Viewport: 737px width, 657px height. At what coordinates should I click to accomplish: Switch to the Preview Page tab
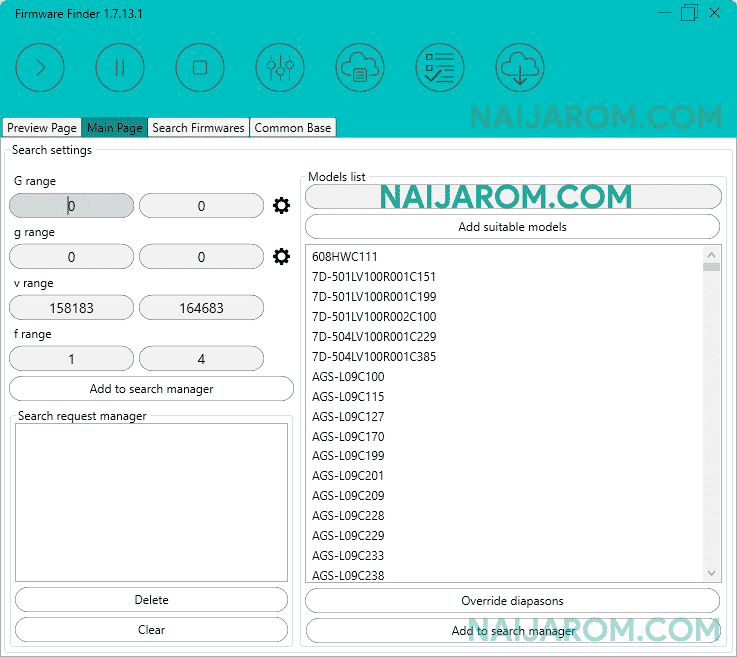(42, 128)
